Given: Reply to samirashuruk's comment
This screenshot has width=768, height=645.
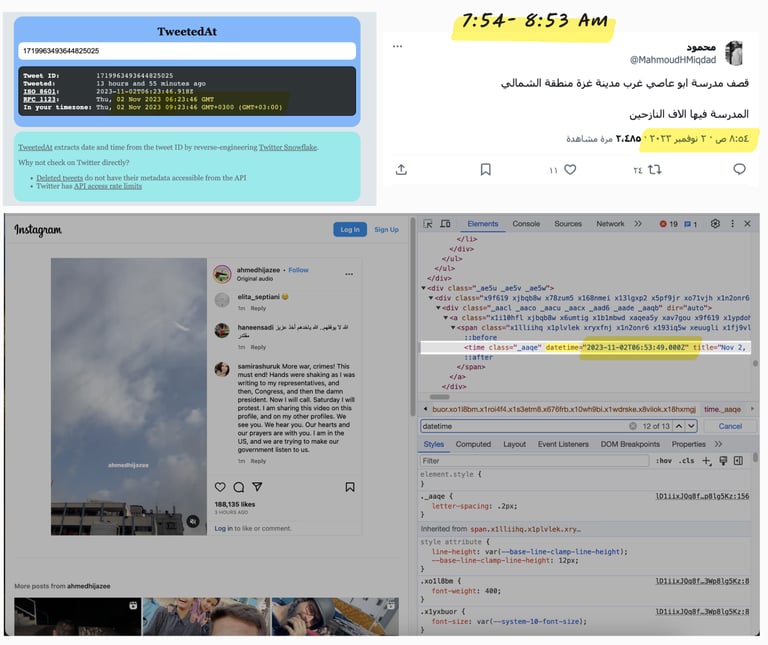Looking at the screenshot, I should pos(258,461).
